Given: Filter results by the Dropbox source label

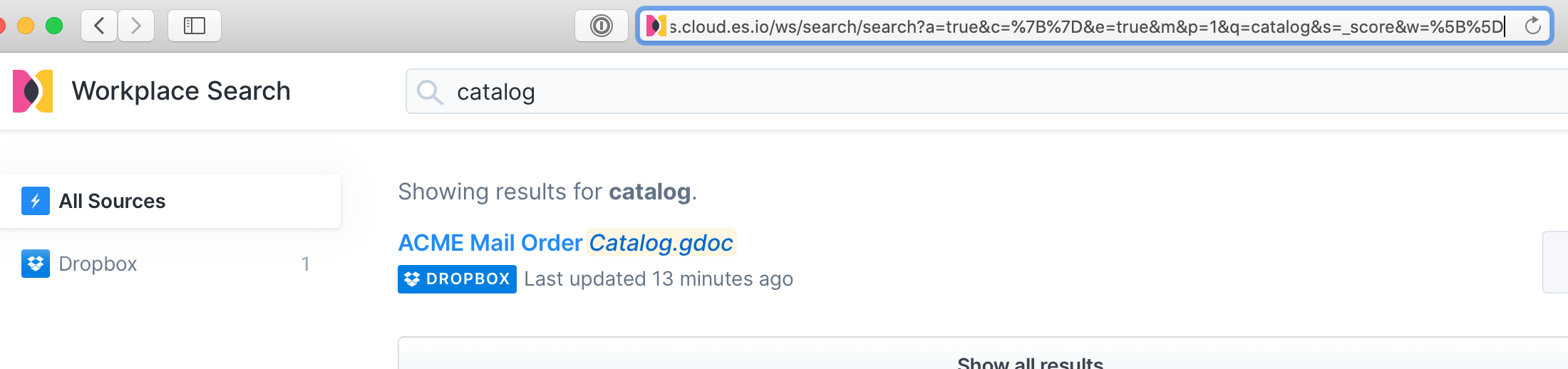Looking at the screenshot, I should (98, 264).
